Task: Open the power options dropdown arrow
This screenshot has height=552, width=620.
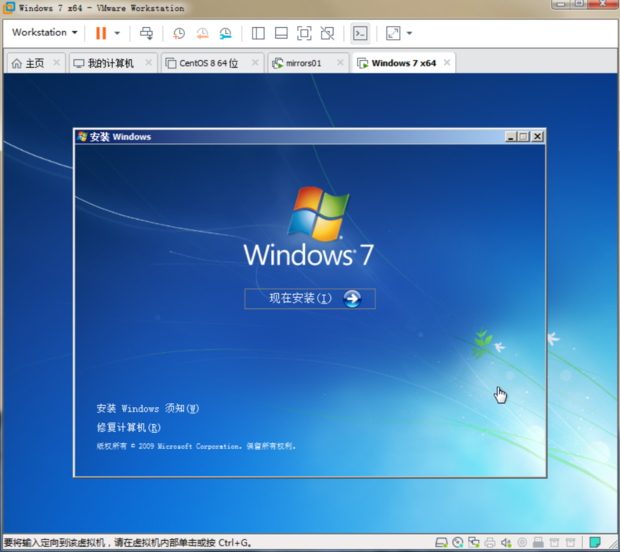Action: click(117, 33)
